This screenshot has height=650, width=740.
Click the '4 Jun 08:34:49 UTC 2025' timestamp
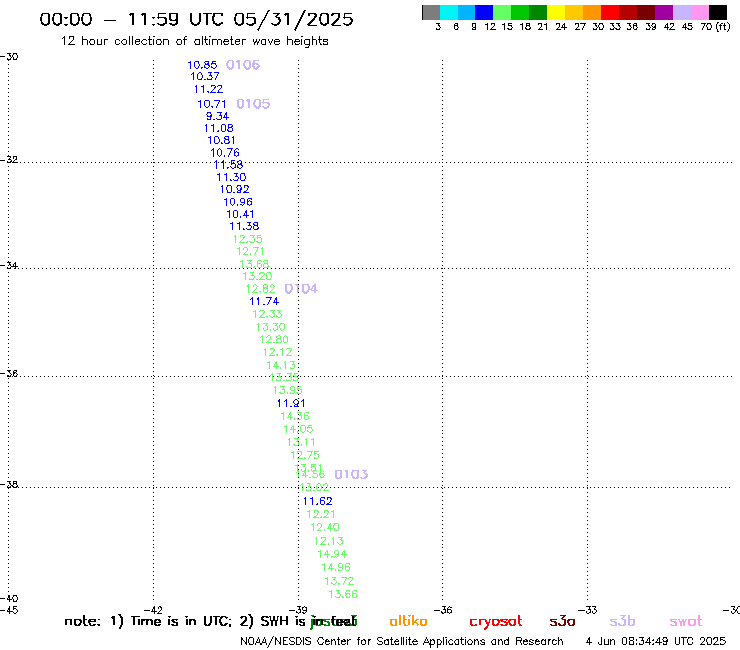[x=656, y=641]
